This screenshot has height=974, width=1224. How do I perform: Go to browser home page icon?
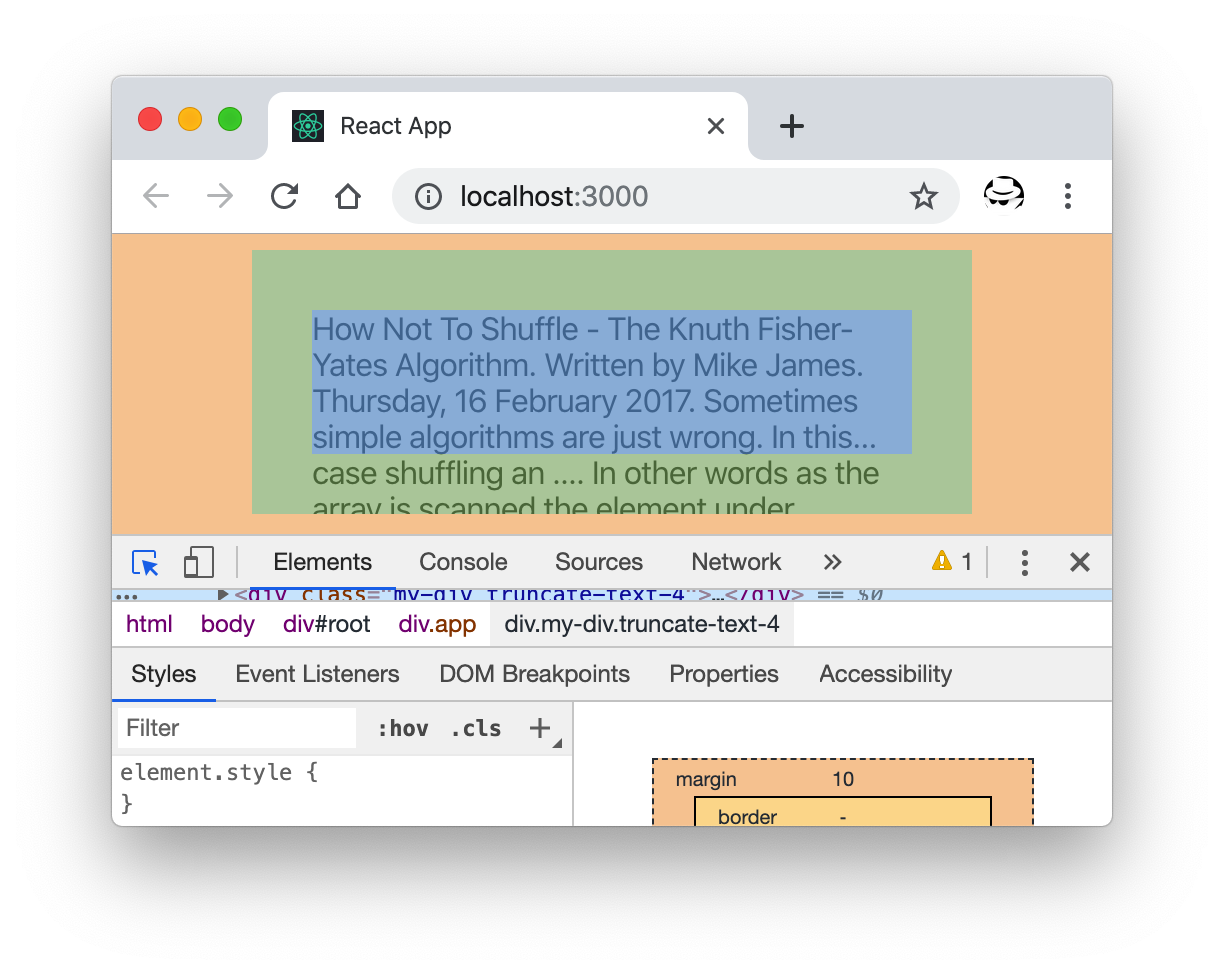pos(347,196)
